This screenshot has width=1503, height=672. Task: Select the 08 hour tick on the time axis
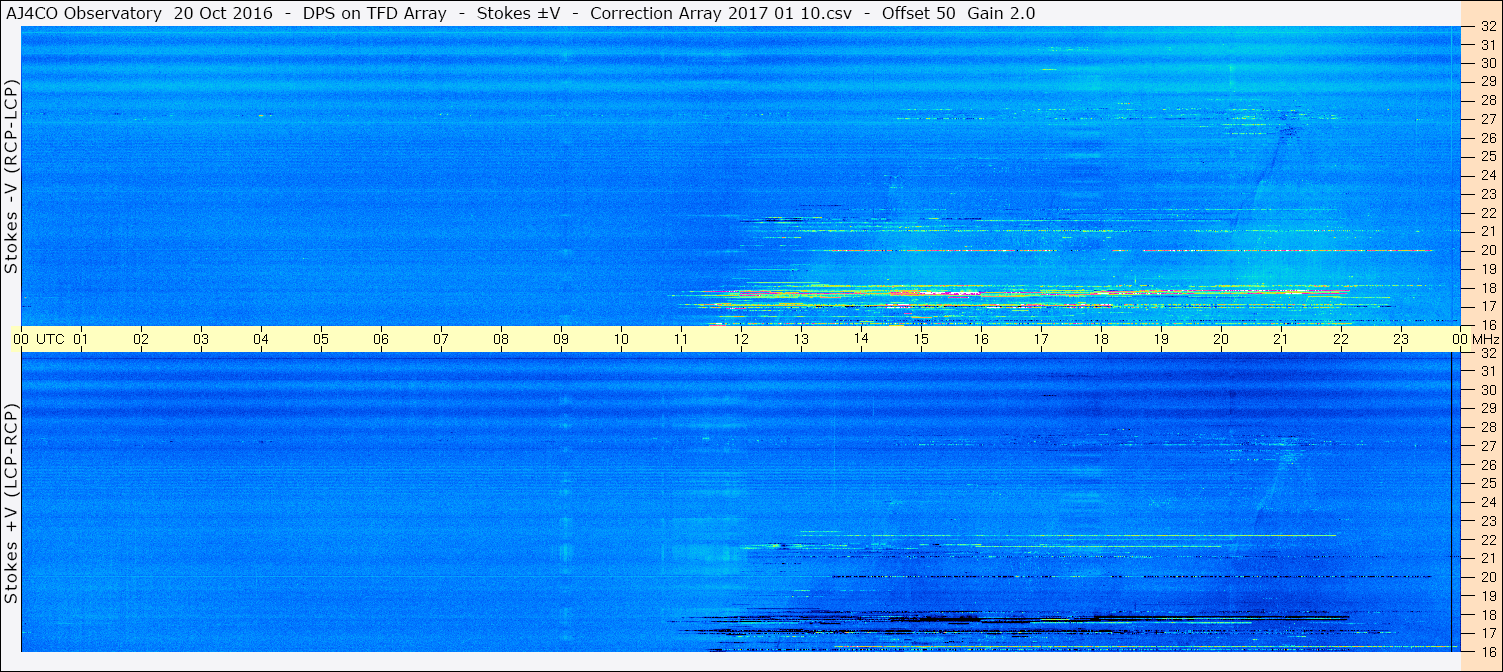501,339
